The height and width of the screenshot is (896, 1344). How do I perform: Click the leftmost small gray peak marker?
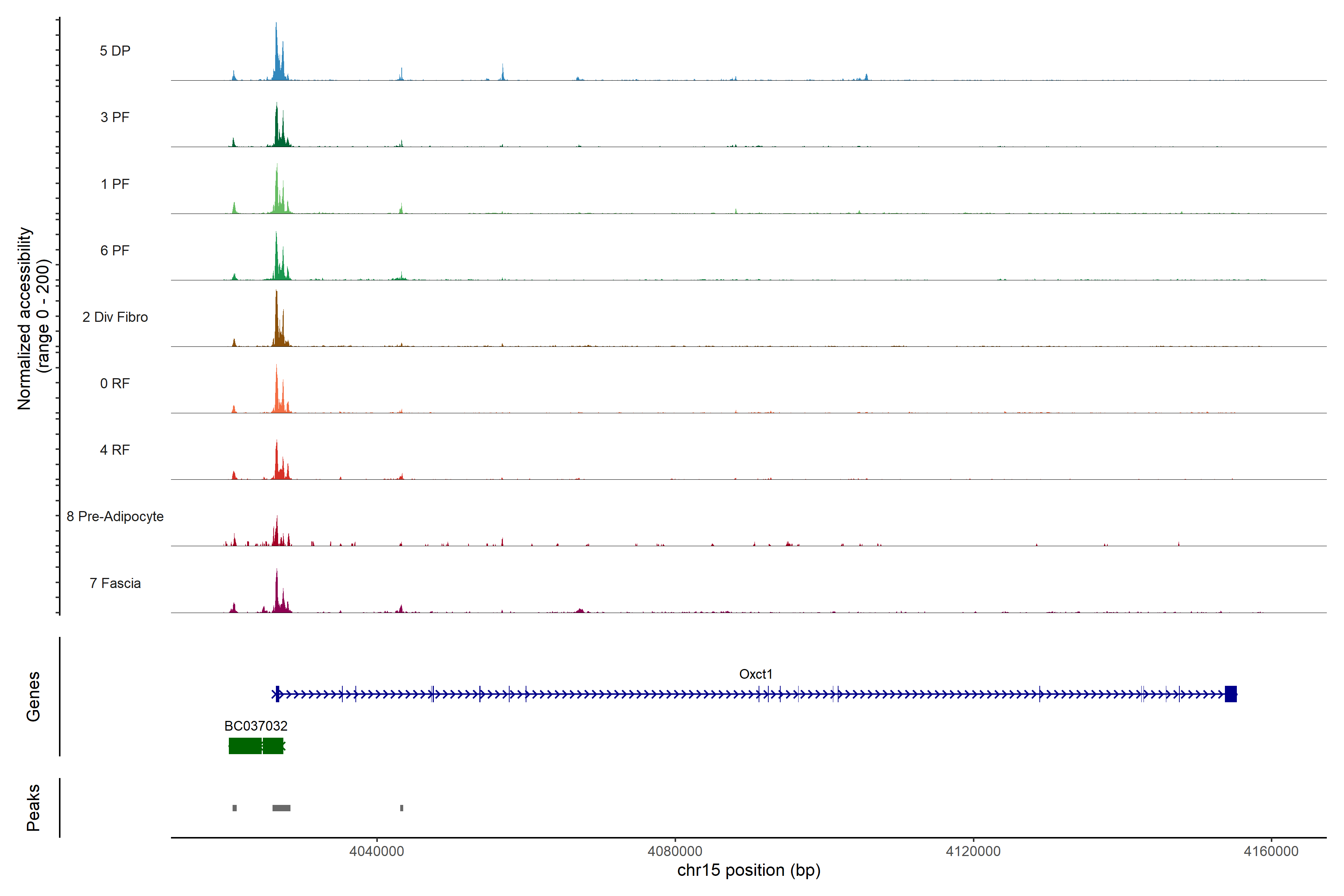[x=235, y=808]
